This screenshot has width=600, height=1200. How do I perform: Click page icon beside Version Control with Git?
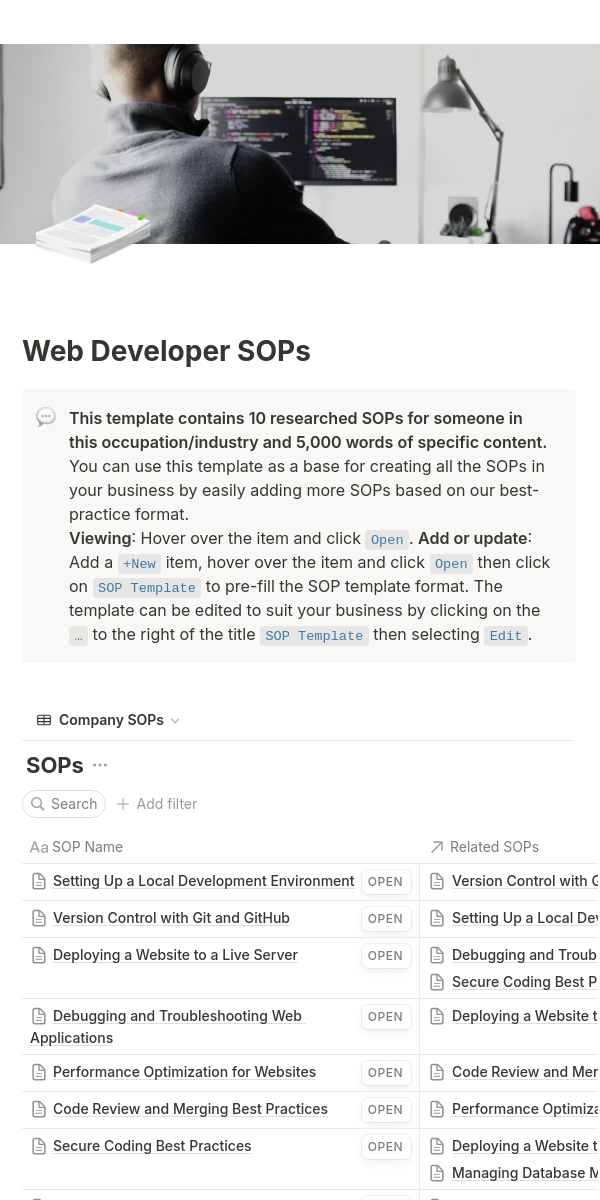pyautogui.click(x=39, y=918)
